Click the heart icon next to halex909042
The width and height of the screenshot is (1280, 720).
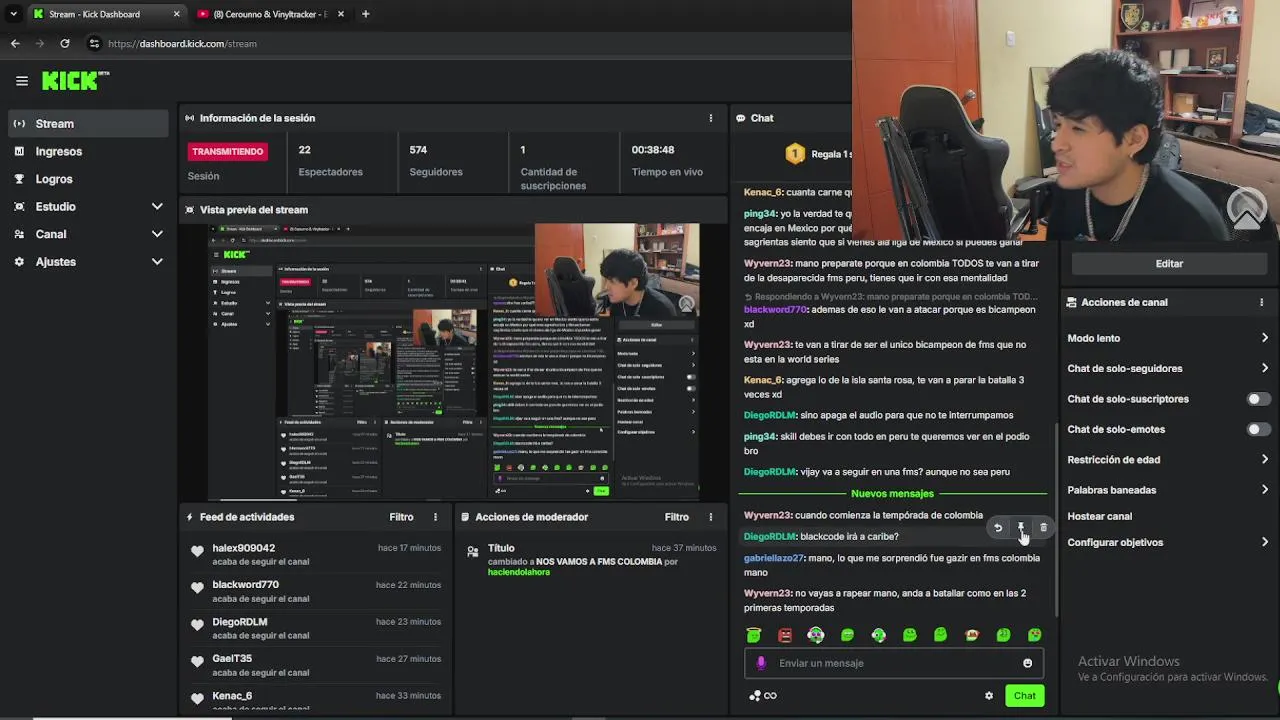[x=197, y=551]
